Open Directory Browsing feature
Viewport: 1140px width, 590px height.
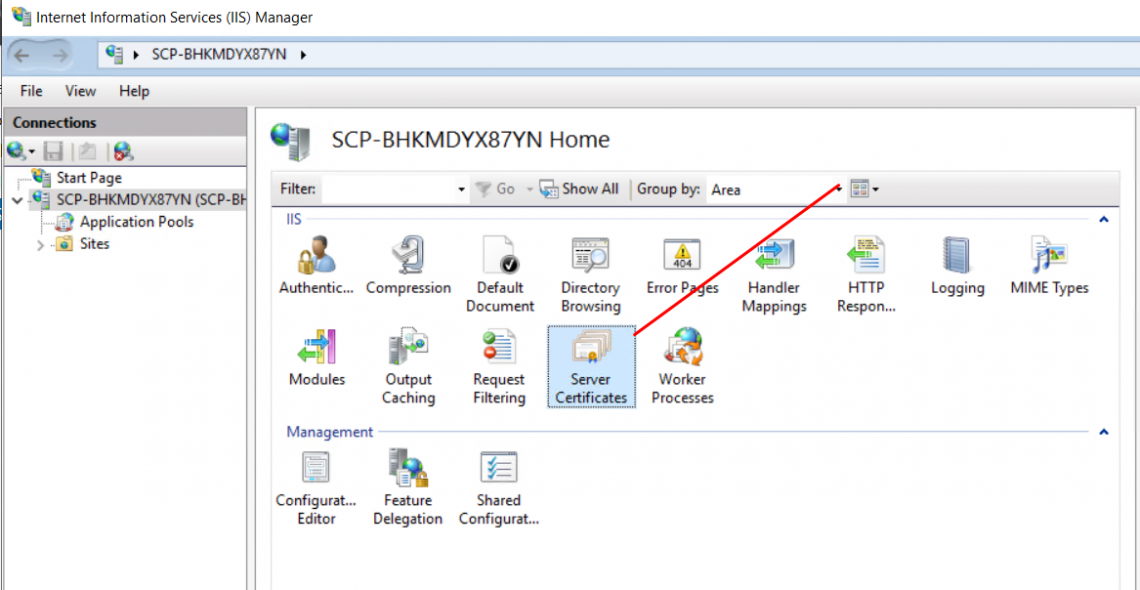pos(590,275)
